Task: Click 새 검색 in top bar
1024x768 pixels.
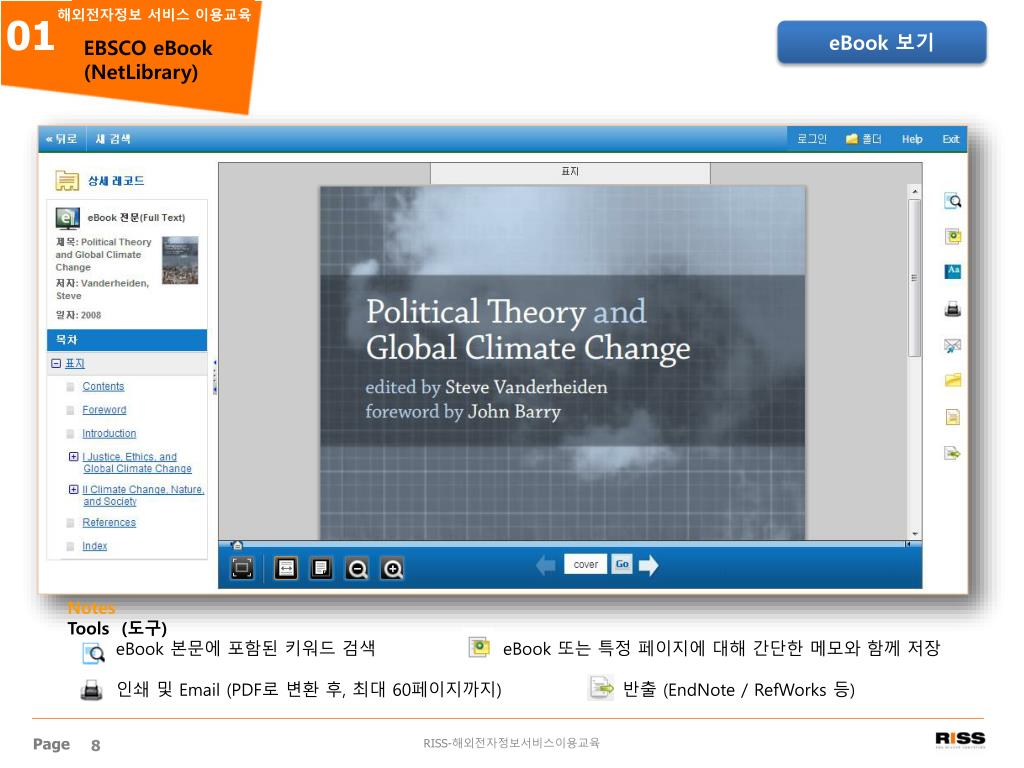Action: [x=113, y=139]
